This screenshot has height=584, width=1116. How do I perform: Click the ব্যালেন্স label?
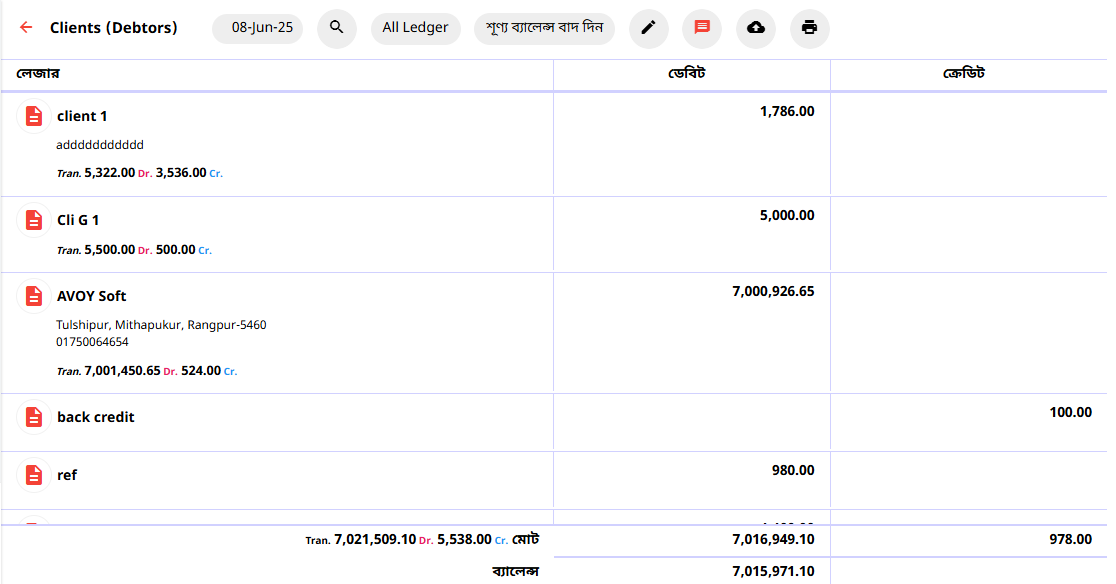tap(516, 571)
